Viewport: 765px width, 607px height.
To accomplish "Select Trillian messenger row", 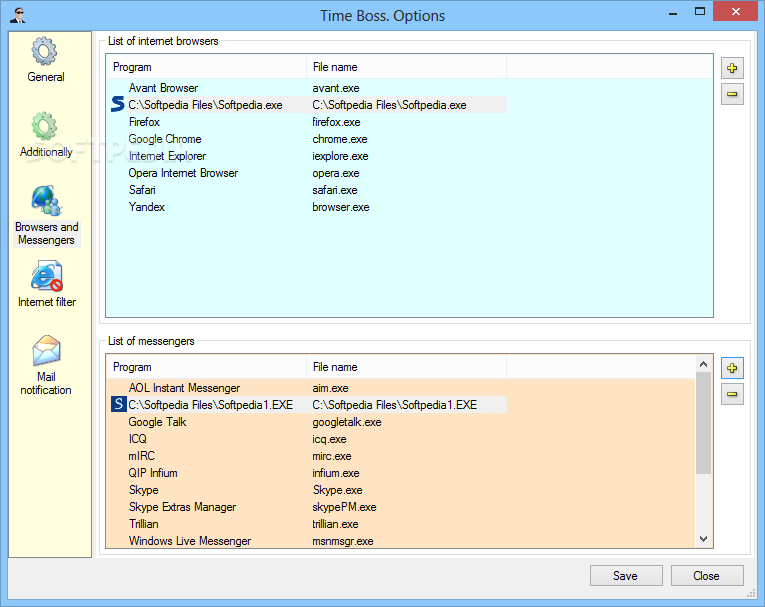I will [x=307, y=524].
